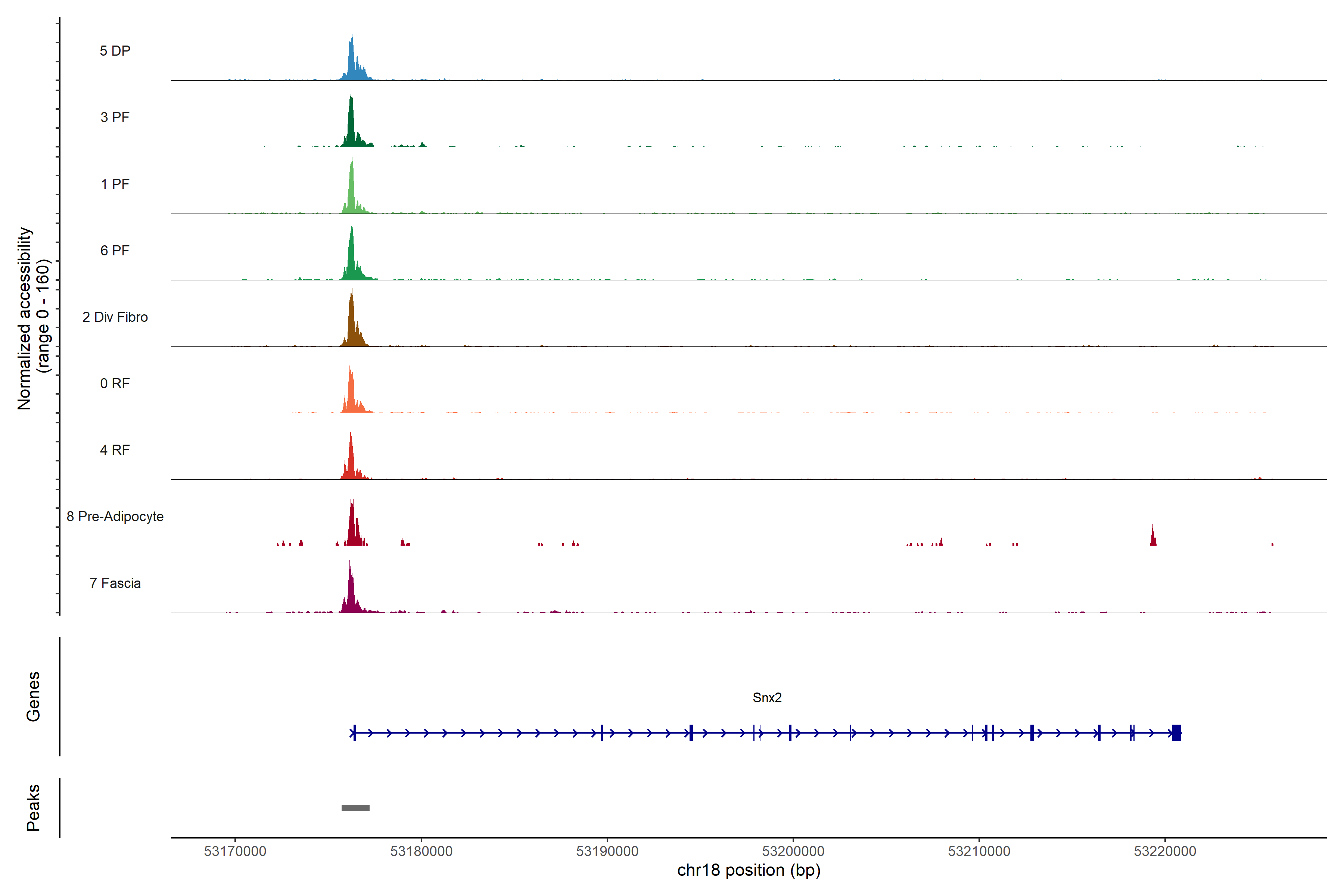Click the Genes panel label
1344x896 pixels.
tap(33, 697)
